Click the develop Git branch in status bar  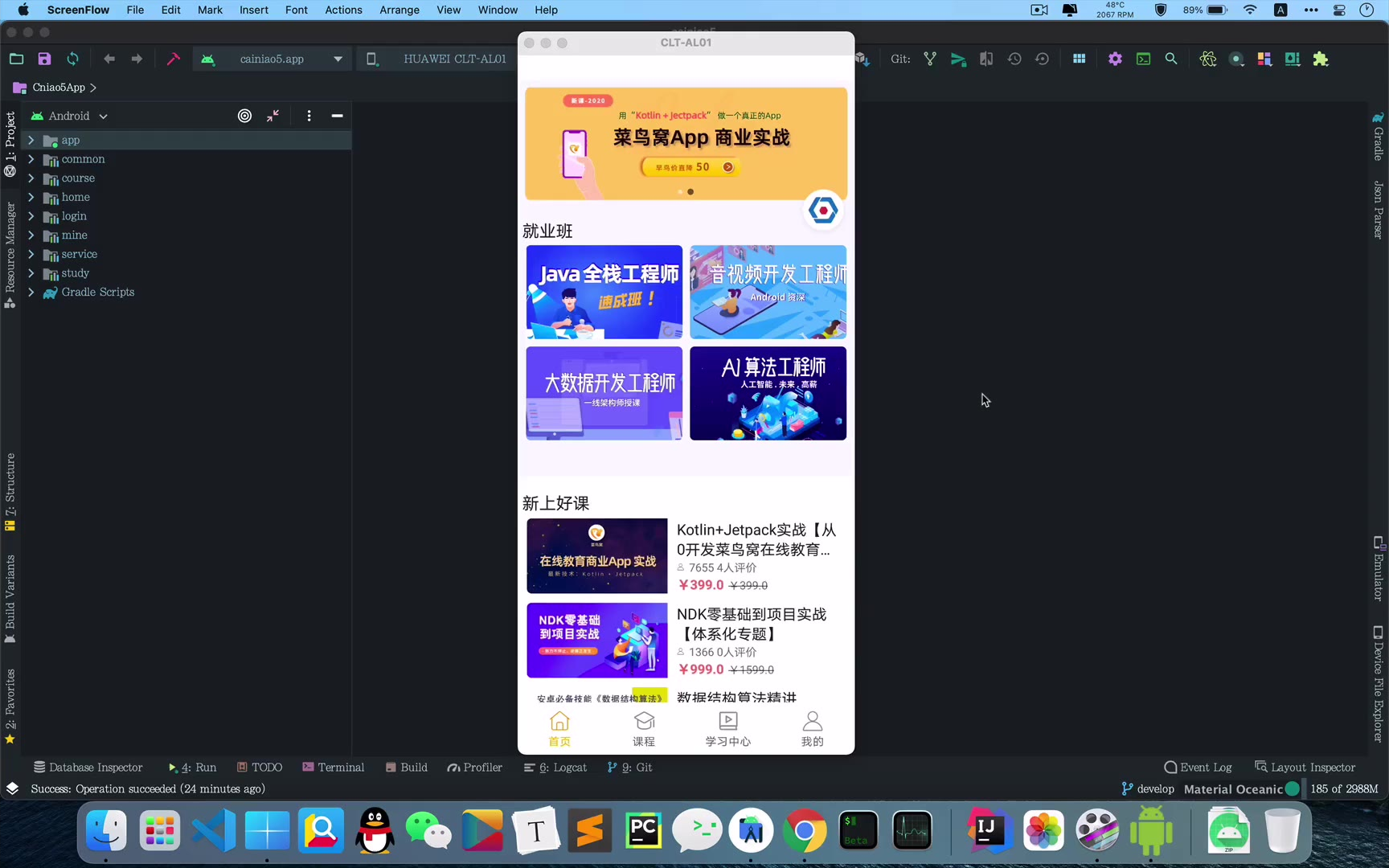click(x=1148, y=789)
